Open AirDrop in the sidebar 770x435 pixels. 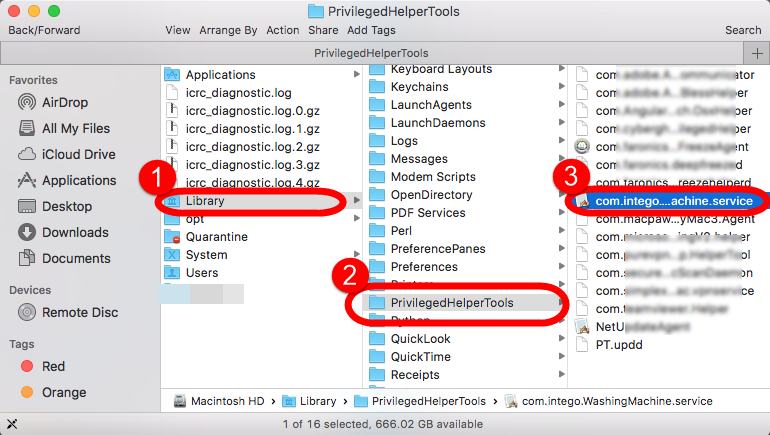(x=53, y=102)
